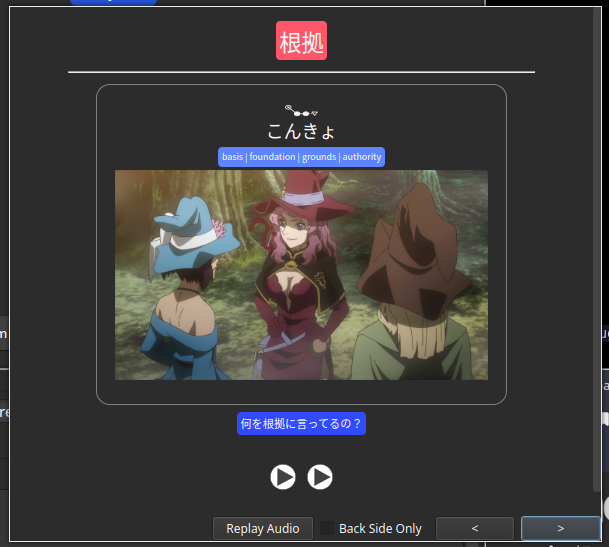
Task: Go to next card with > button
Action: [x=560, y=528]
